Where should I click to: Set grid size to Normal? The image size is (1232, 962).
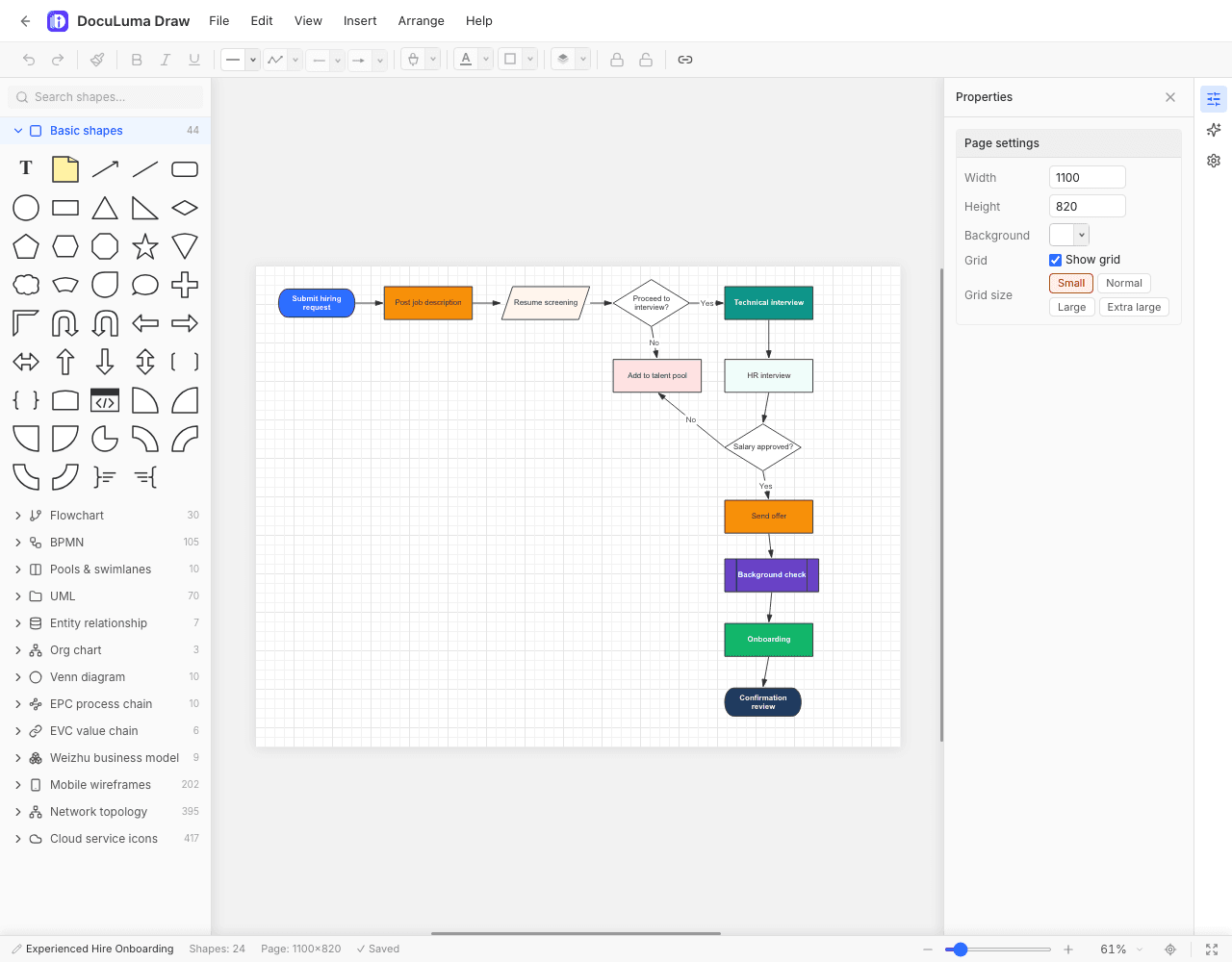click(1124, 283)
